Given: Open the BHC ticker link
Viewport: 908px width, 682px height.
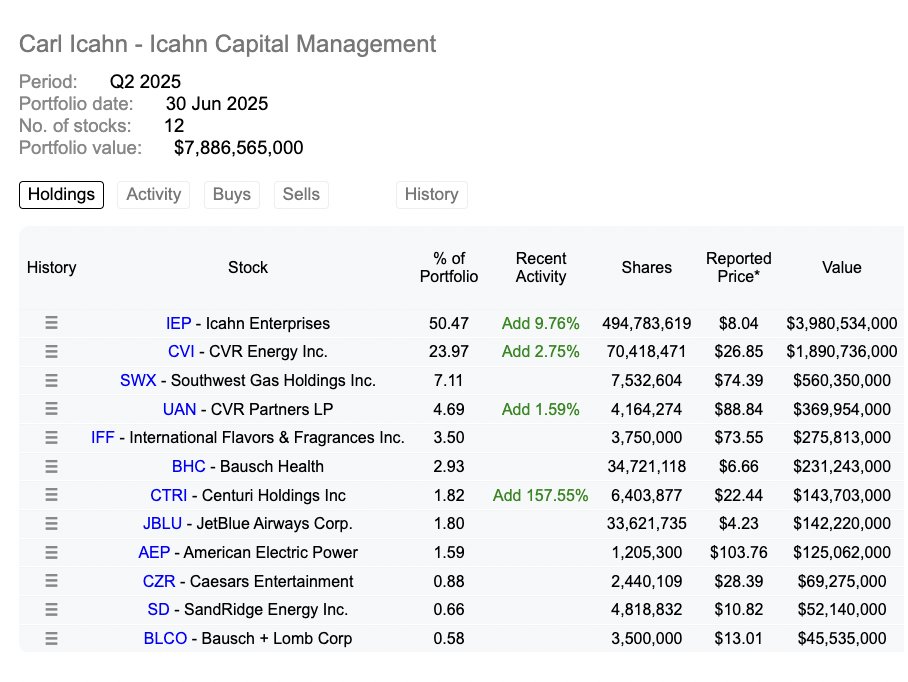Looking at the screenshot, I should pos(189,467).
